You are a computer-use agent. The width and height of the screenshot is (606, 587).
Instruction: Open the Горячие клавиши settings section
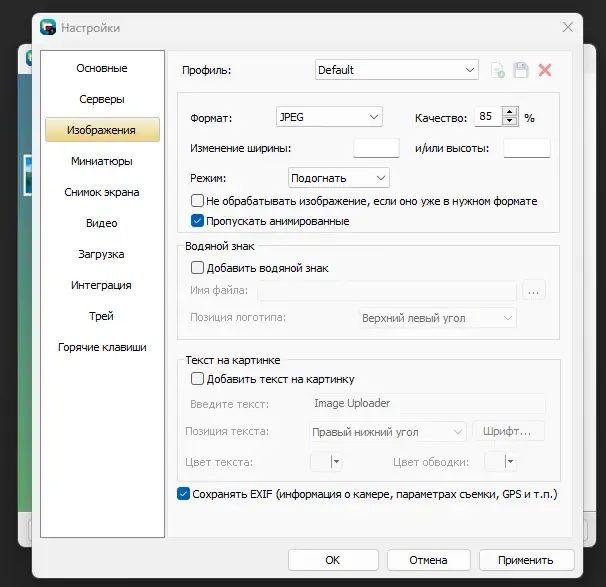coord(102,347)
